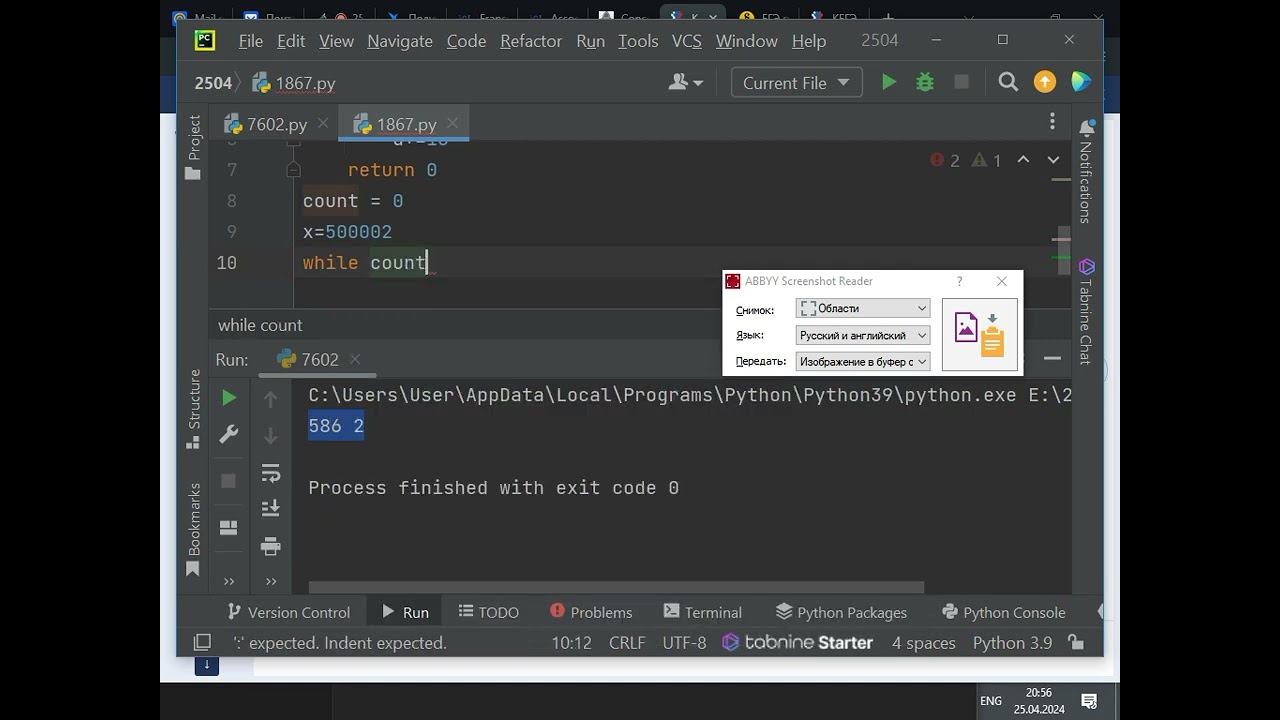This screenshot has width=1280, height=720.
Task: Click the down arrow in Run console
Action: click(270, 436)
